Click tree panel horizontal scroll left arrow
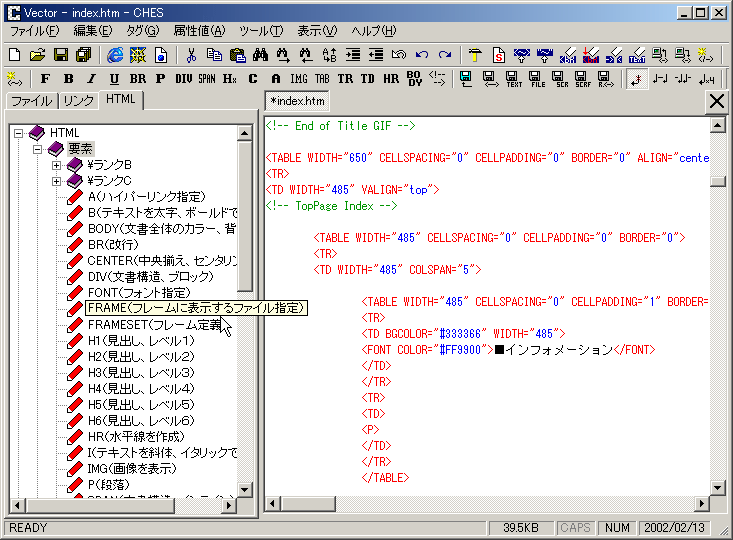 (x=17, y=505)
